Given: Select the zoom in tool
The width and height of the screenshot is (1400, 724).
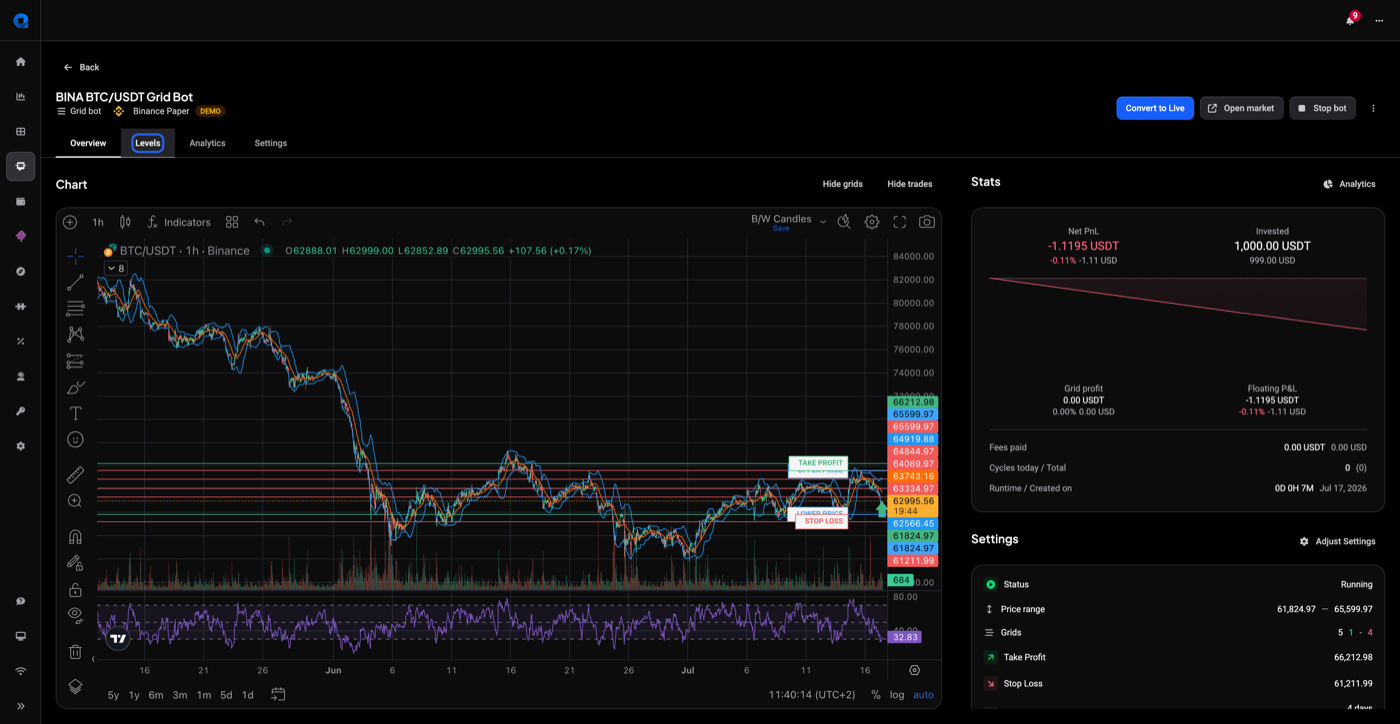Looking at the screenshot, I should 75,501.
